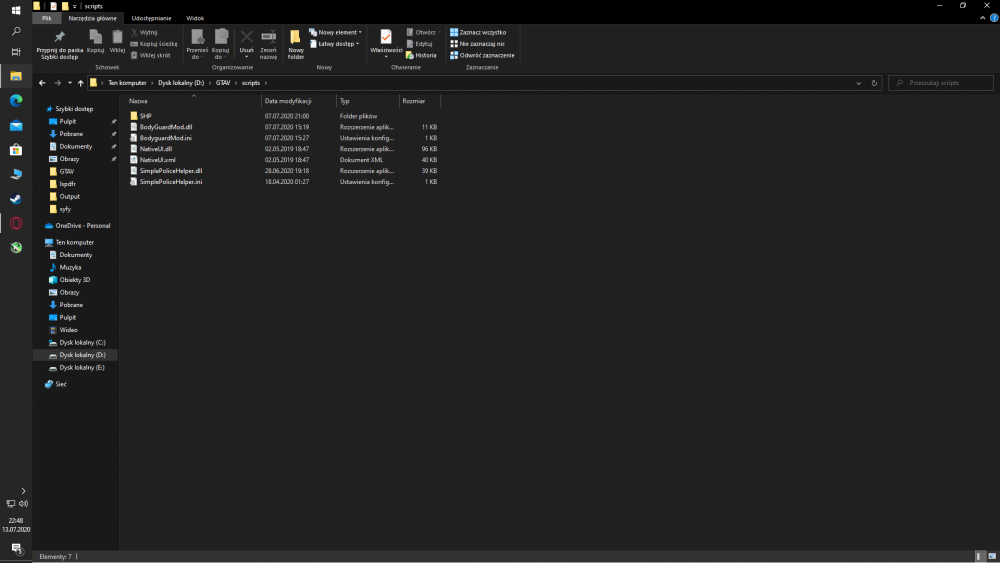Screen dimensions: 1000x563
Task: Select the SimplePoliceHelper.ini file
Action: 171,182
